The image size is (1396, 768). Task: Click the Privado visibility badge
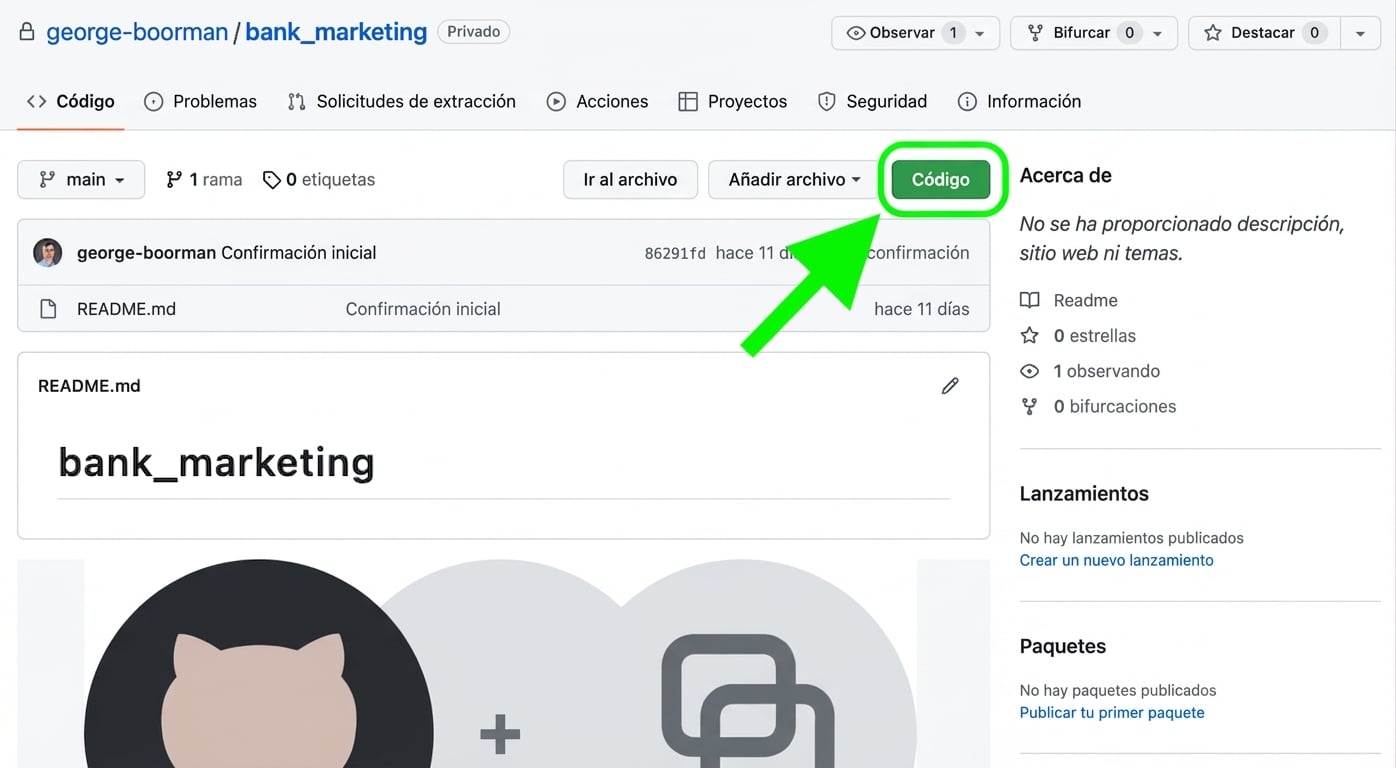pyautogui.click(x=473, y=32)
